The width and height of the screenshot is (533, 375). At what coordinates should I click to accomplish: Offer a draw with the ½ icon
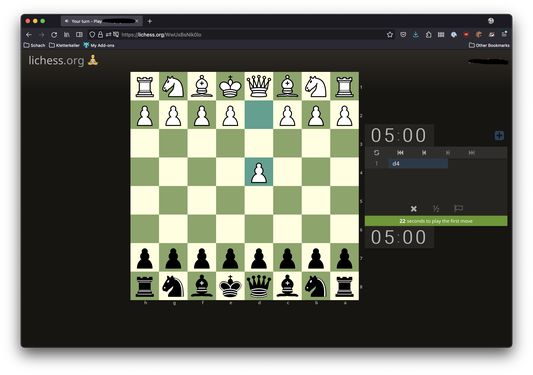(x=436, y=208)
